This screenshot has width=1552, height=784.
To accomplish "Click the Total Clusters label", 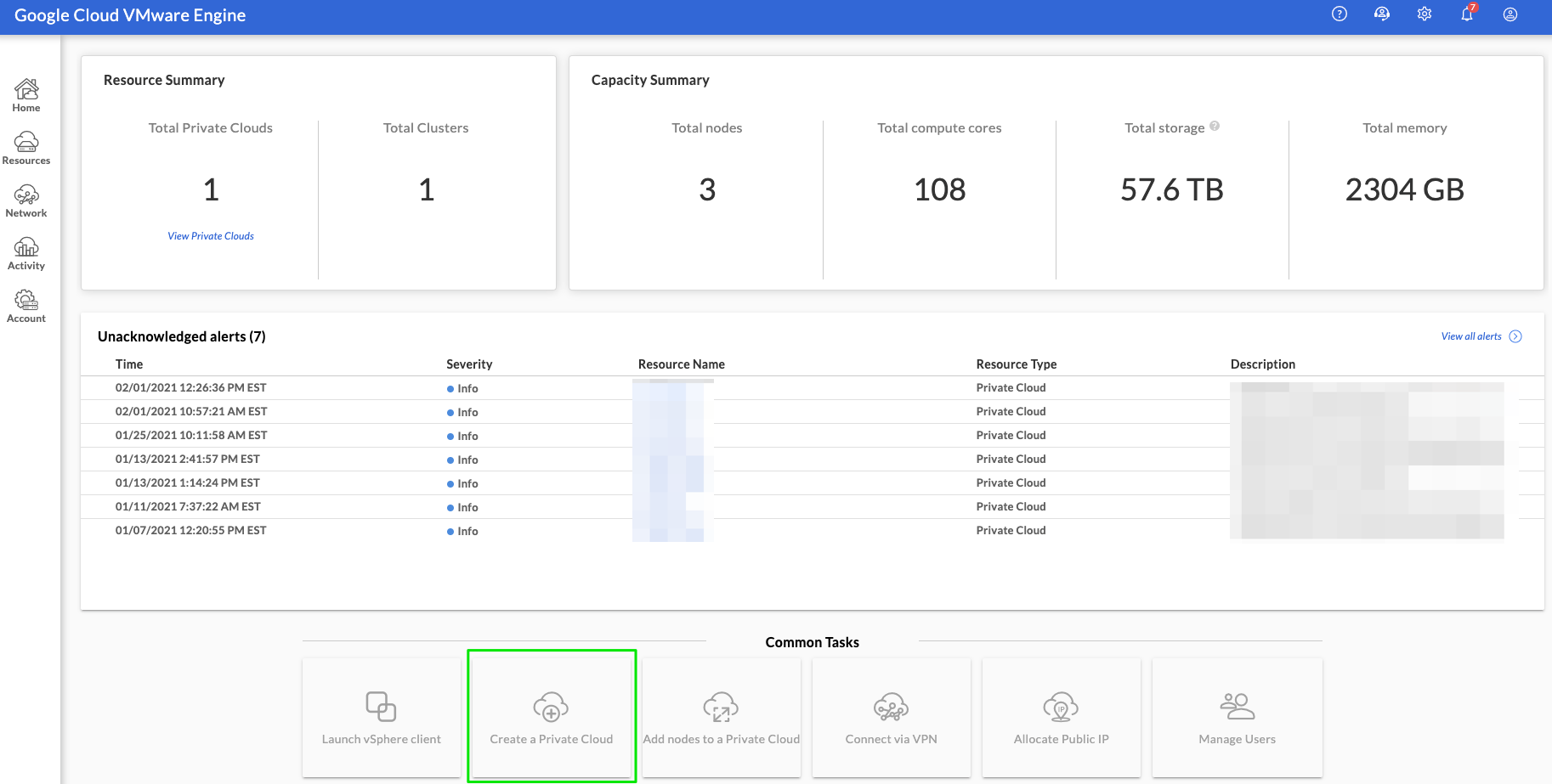I will 426,127.
